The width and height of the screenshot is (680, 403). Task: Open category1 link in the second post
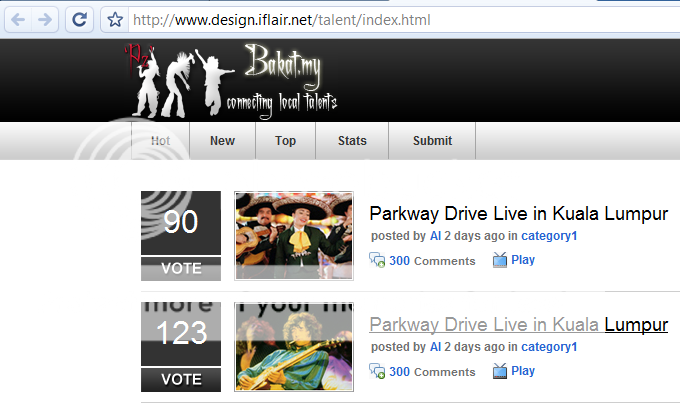549,347
